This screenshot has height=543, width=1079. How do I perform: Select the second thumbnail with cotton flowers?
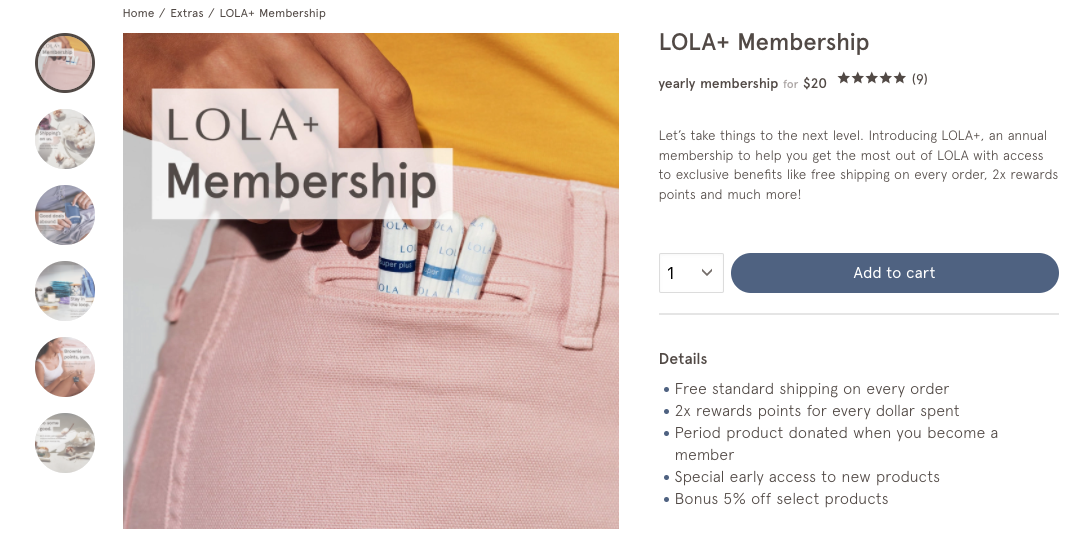65,139
